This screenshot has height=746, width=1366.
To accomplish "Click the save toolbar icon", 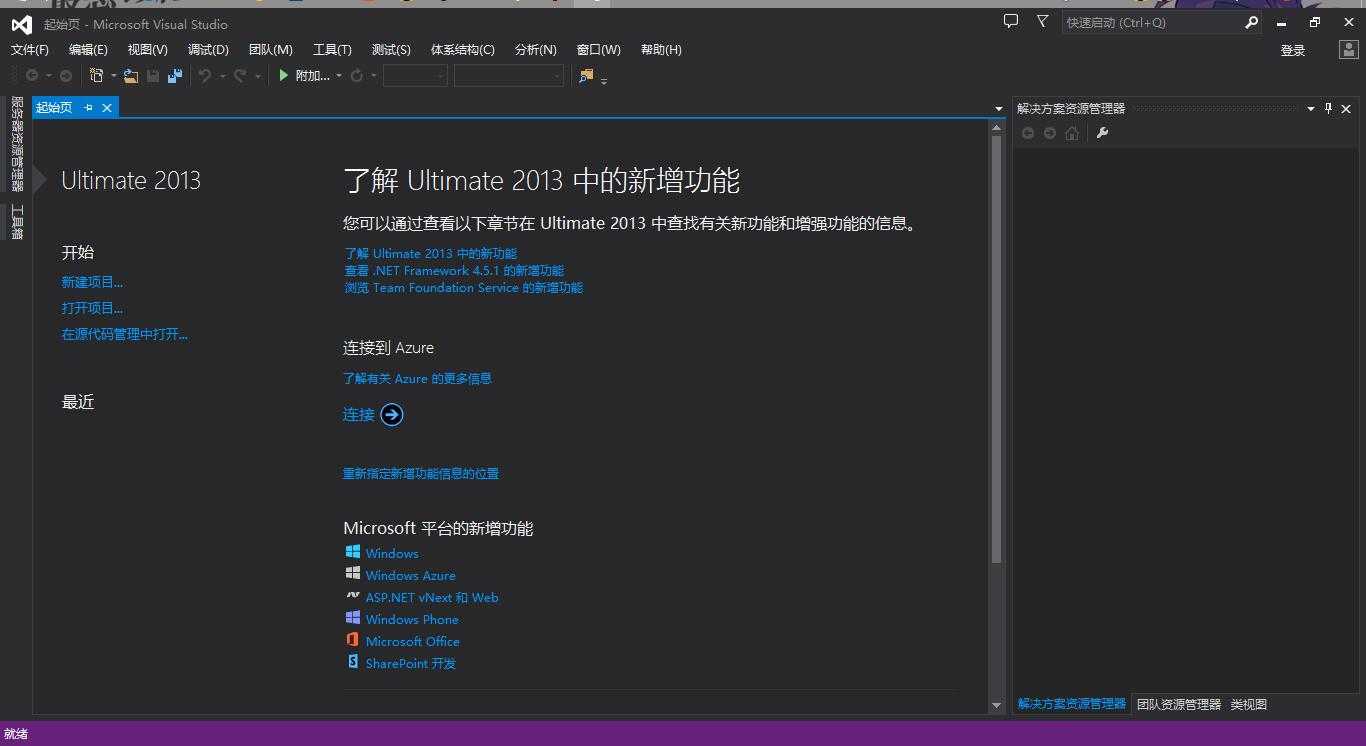I will pyautogui.click(x=153, y=75).
